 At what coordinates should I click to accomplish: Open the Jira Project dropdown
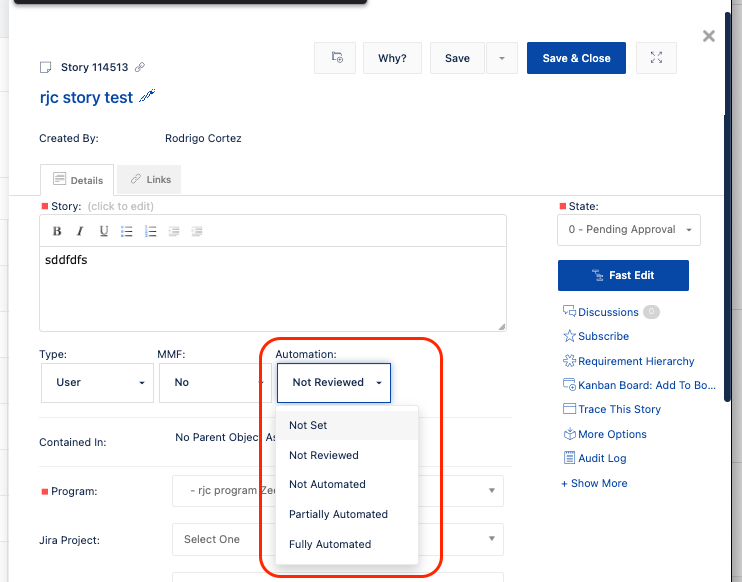click(x=338, y=539)
